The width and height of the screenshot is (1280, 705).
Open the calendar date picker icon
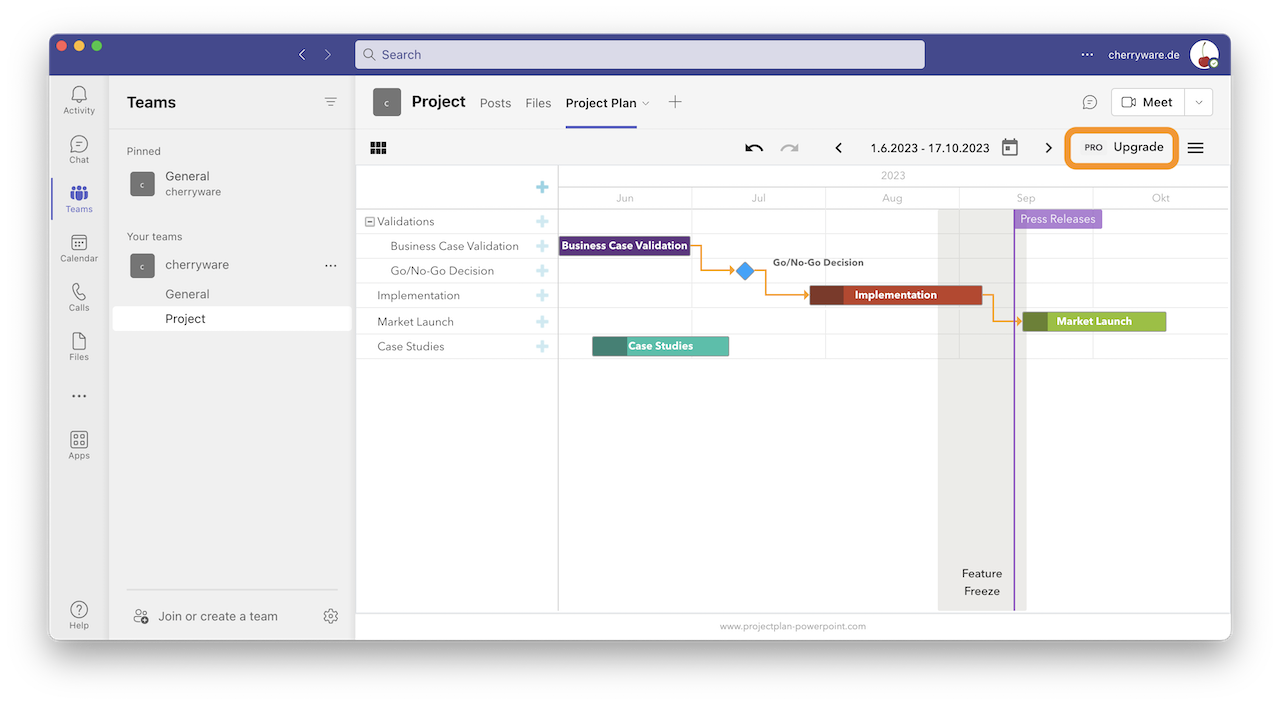tap(1010, 148)
